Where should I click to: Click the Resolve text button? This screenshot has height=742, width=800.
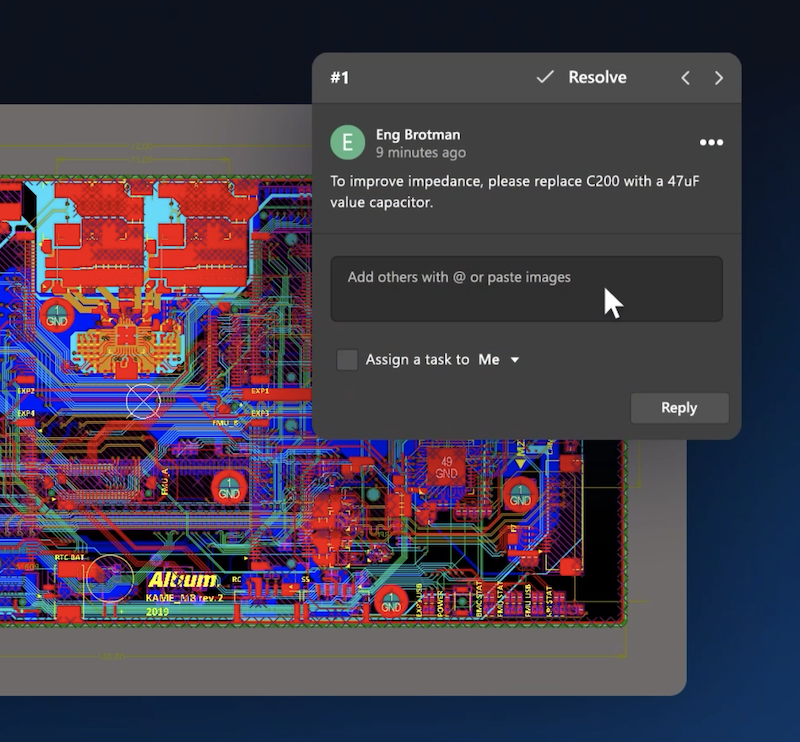[597, 77]
